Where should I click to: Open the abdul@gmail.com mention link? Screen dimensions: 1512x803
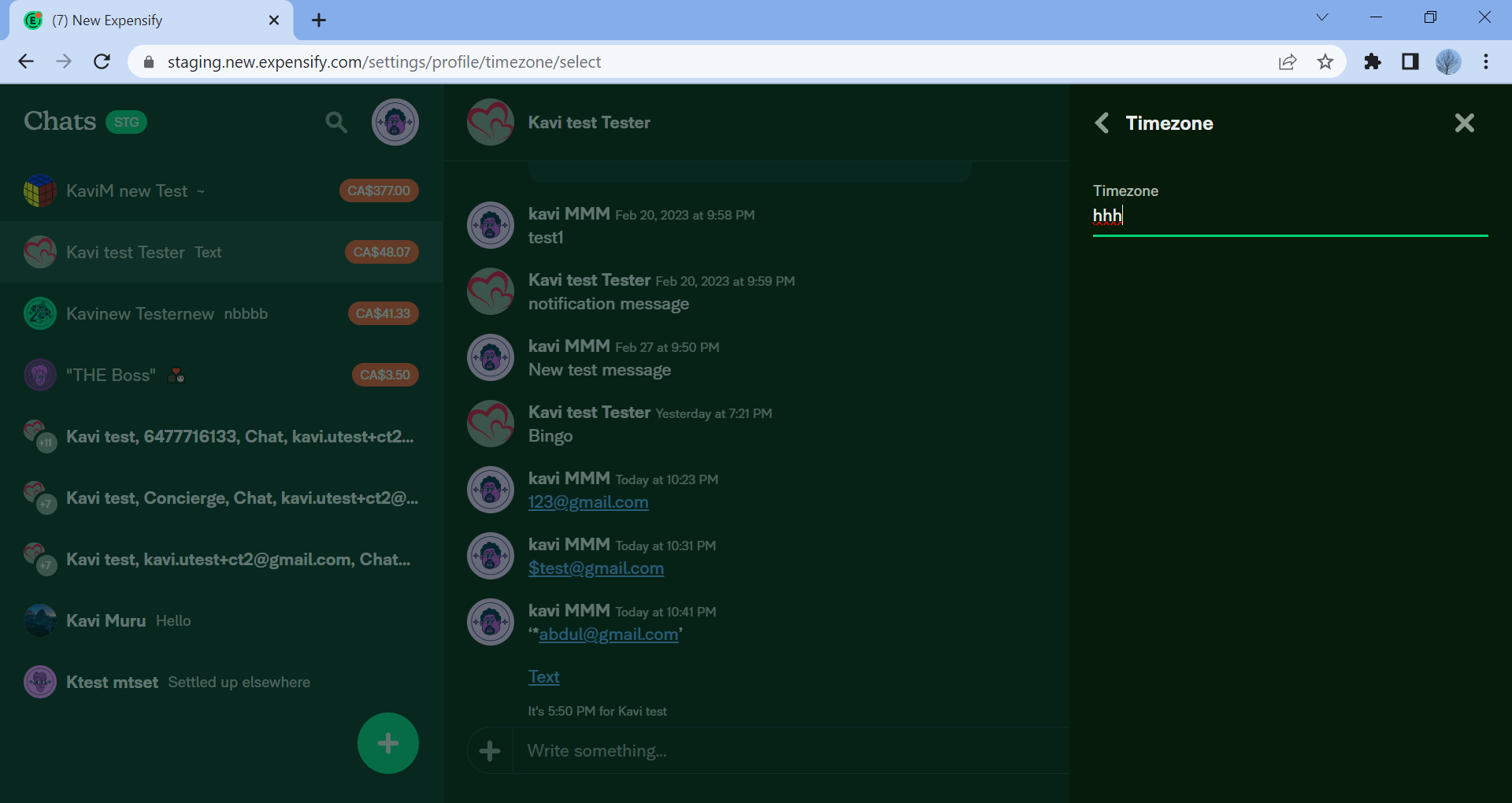point(609,635)
